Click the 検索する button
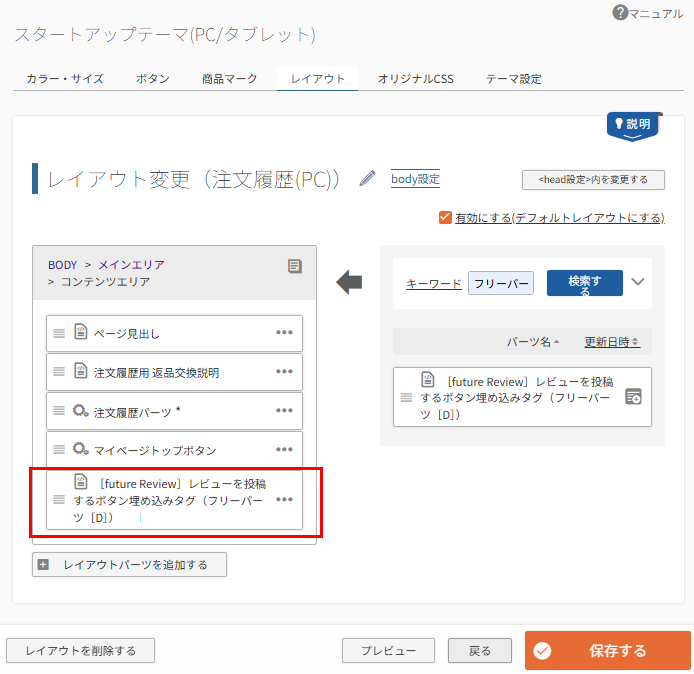Image resolution: width=694 pixels, height=674 pixels. (585, 283)
